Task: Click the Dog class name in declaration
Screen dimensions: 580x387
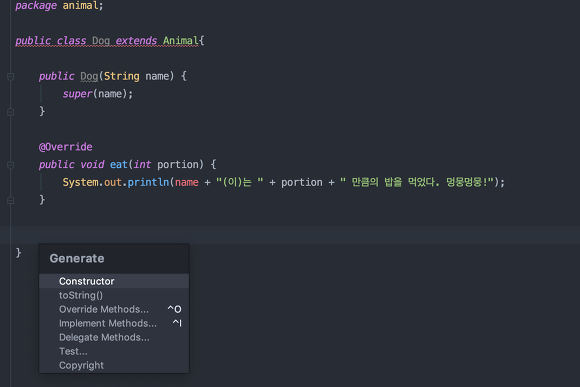Action: click(x=101, y=40)
